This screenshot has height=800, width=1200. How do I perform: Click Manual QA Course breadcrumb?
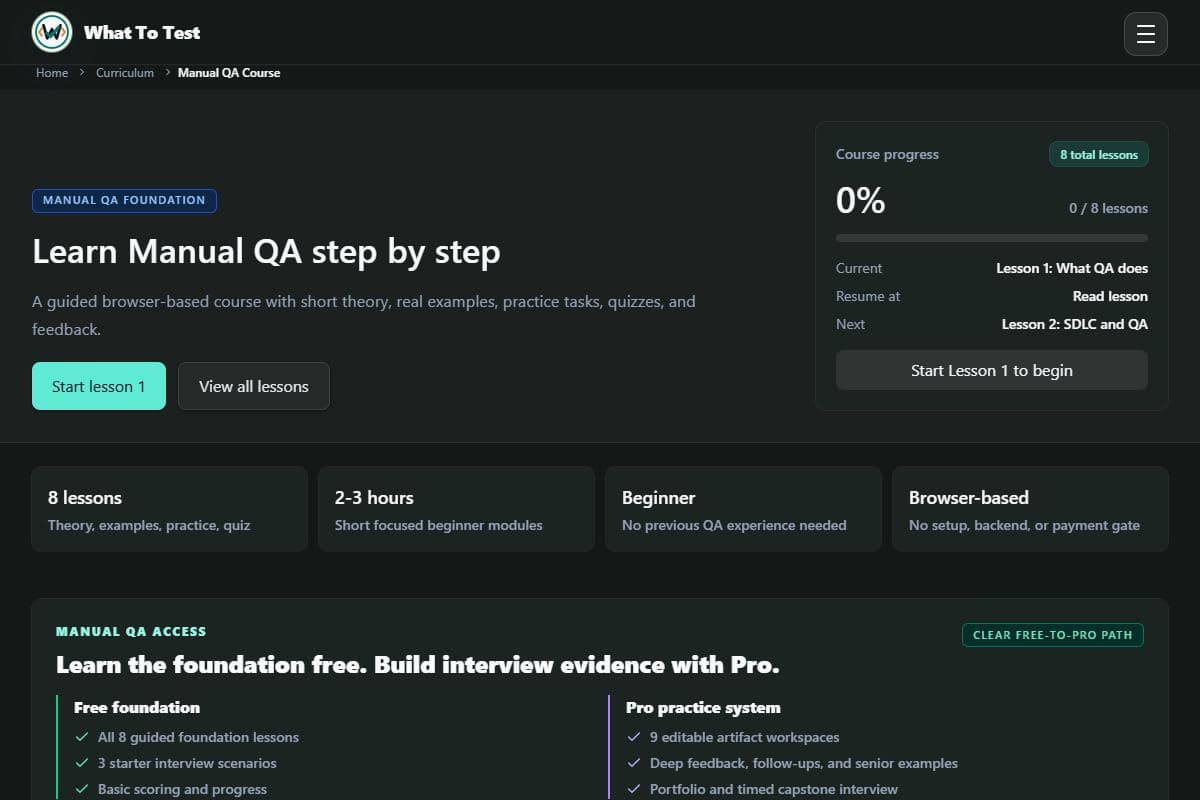[229, 73]
